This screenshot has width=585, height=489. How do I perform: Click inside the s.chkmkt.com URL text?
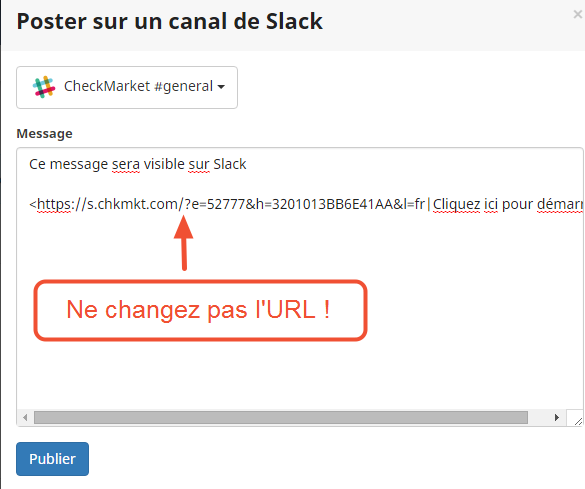[x=231, y=204]
